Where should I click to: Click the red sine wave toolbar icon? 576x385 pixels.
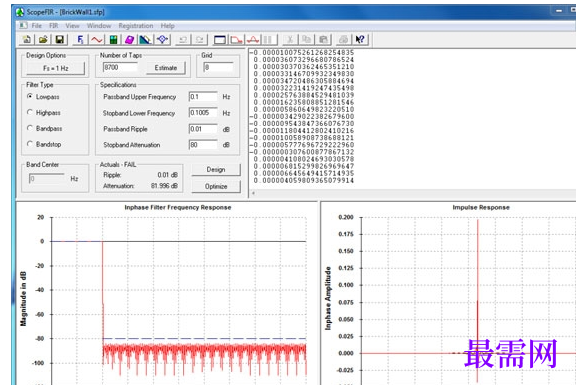(97, 39)
